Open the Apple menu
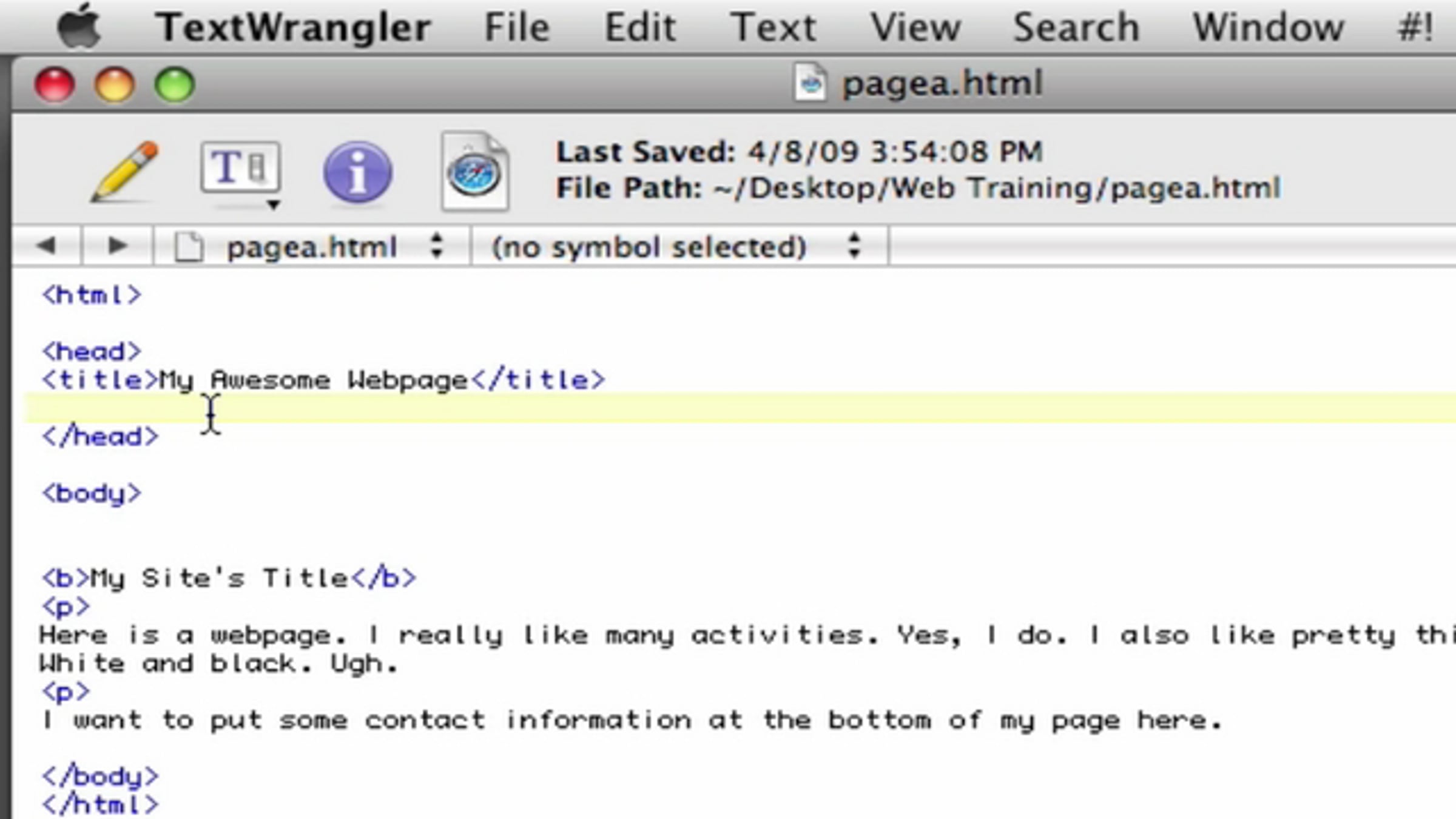1456x819 pixels. click(79, 27)
